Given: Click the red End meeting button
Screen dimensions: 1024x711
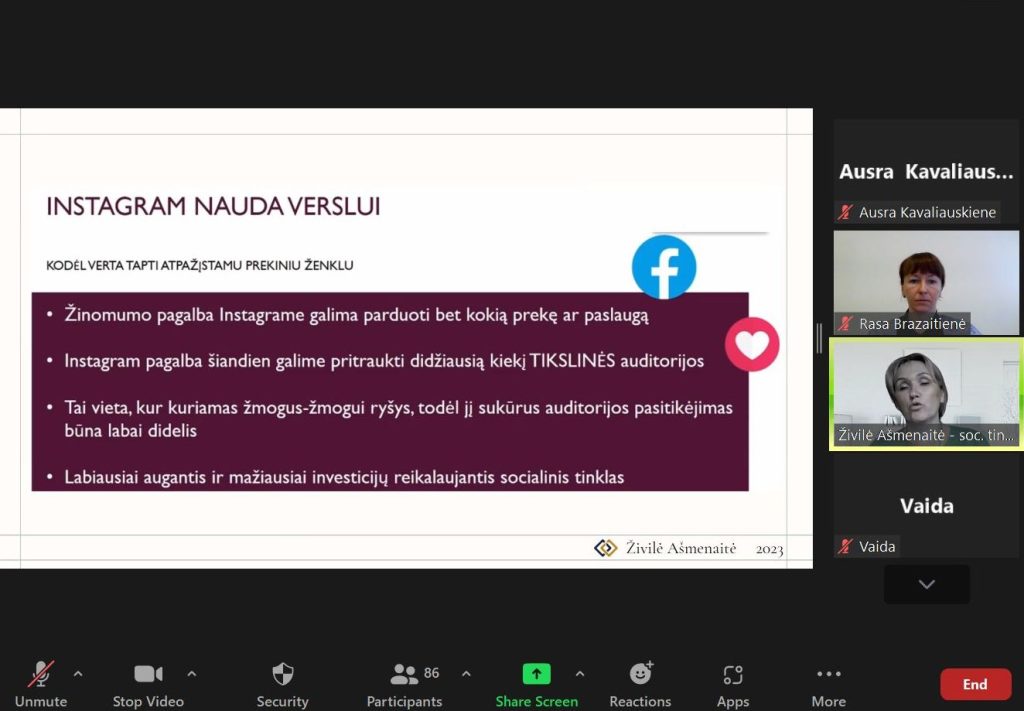Looking at the screenshot, I should pos(975,684).
